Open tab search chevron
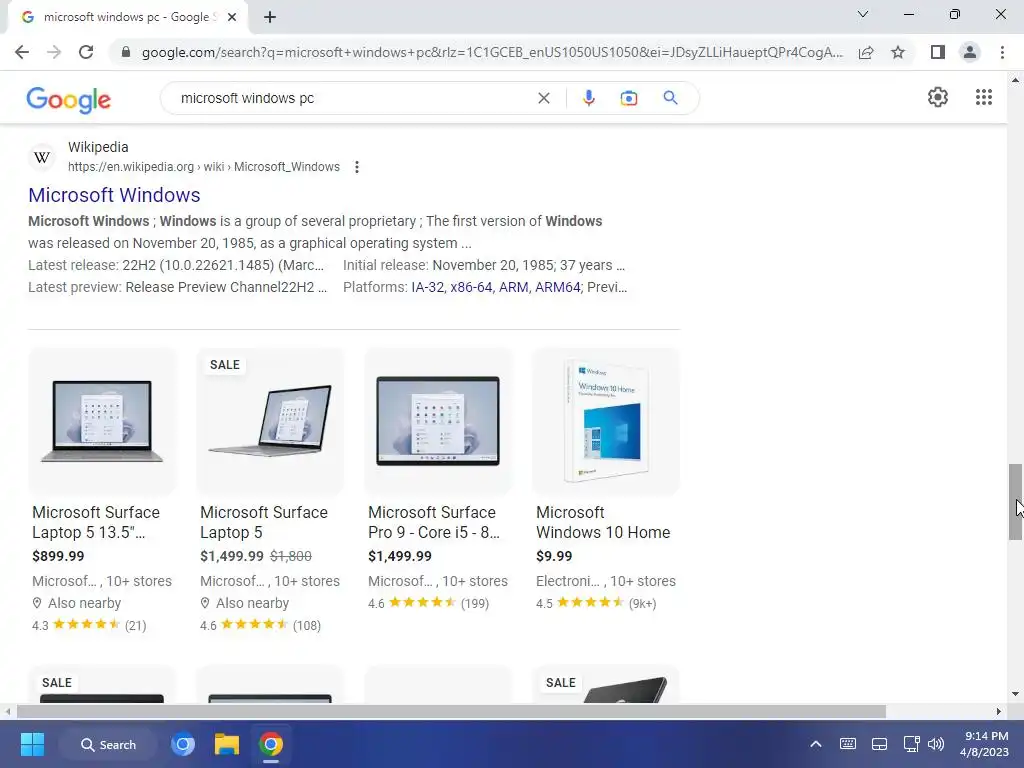 [863, 14]
